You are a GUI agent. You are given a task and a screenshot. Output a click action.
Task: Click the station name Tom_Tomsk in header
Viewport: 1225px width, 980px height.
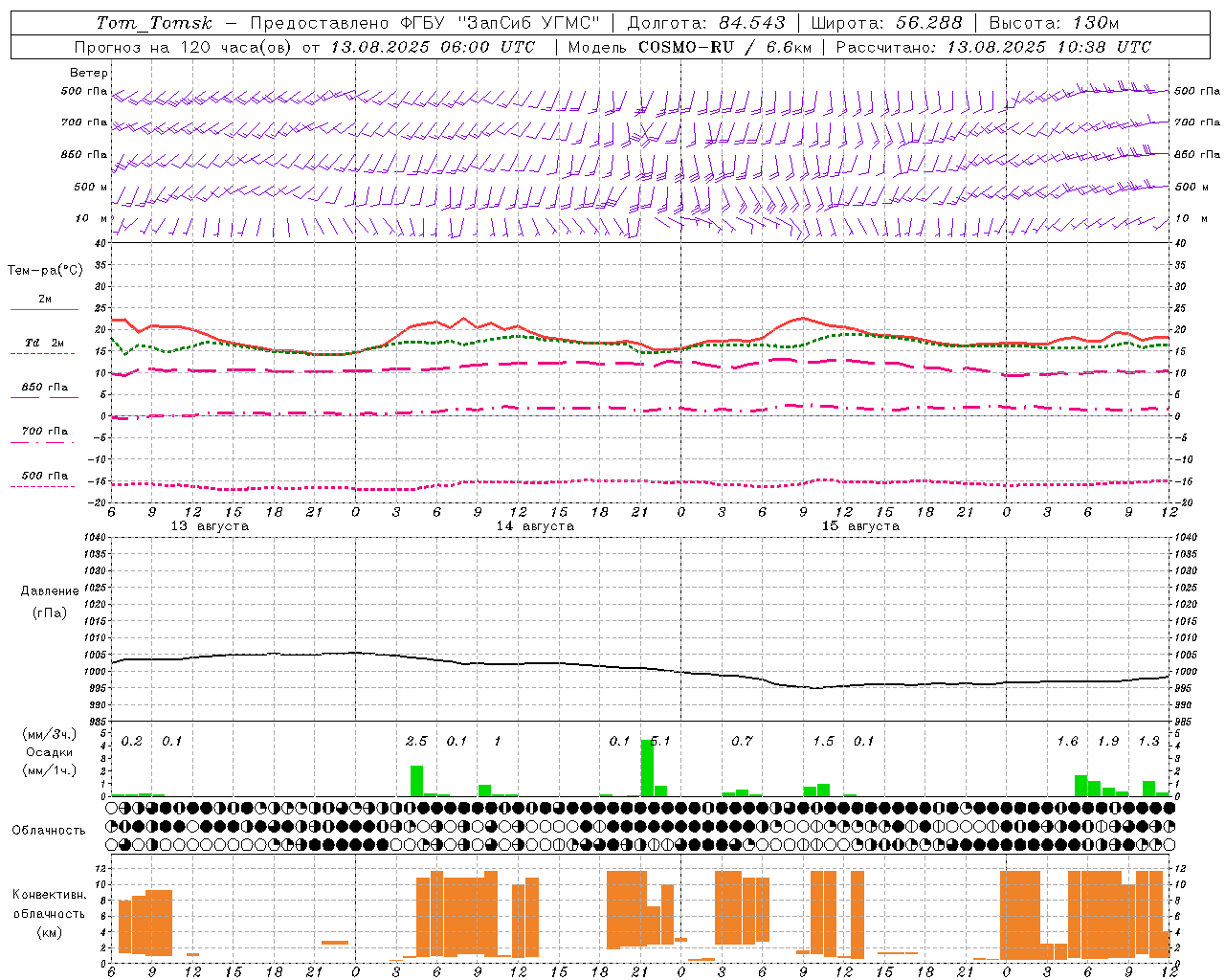[x=155, y=23]
